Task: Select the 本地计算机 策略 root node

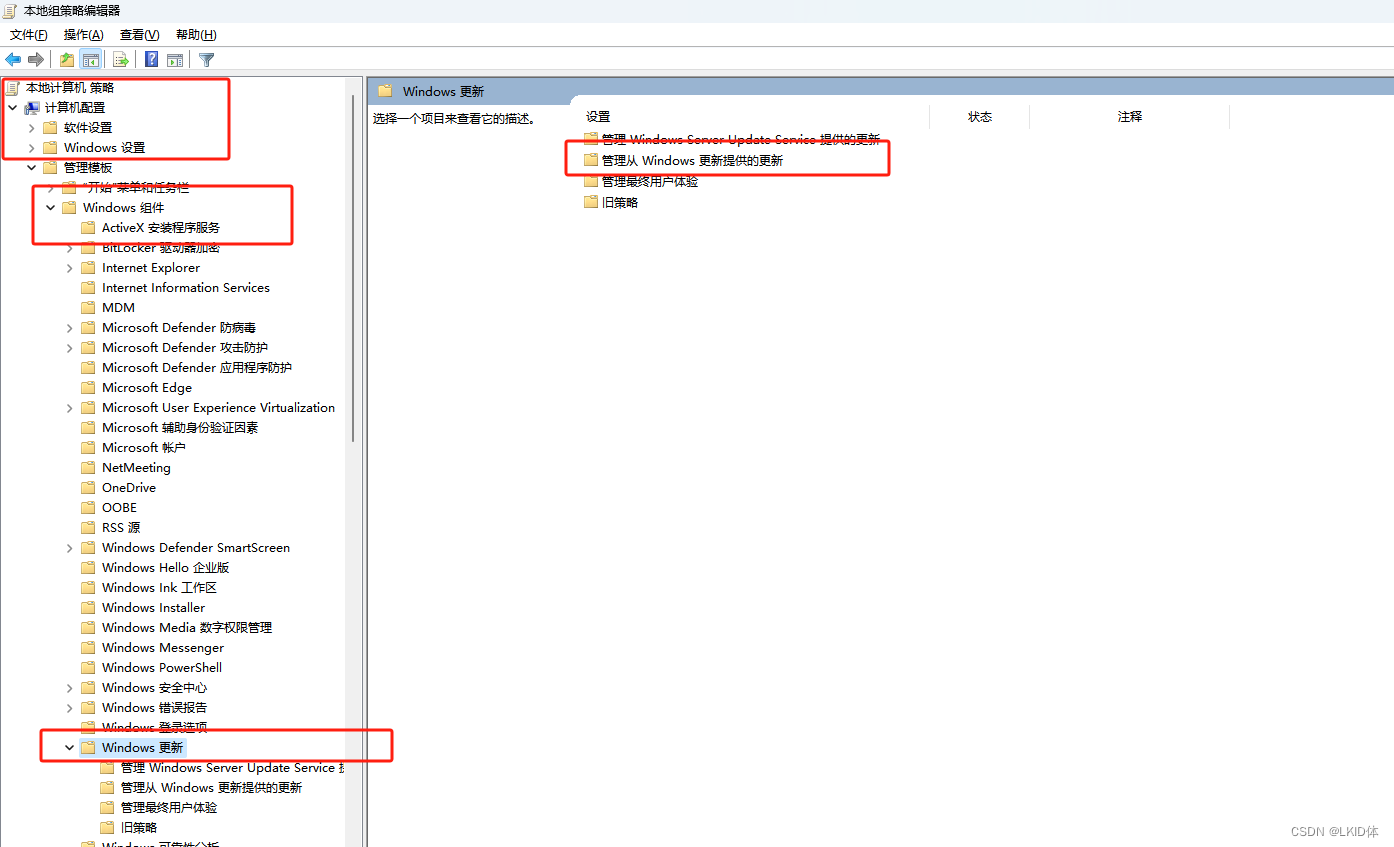Action: pos(70,88)
